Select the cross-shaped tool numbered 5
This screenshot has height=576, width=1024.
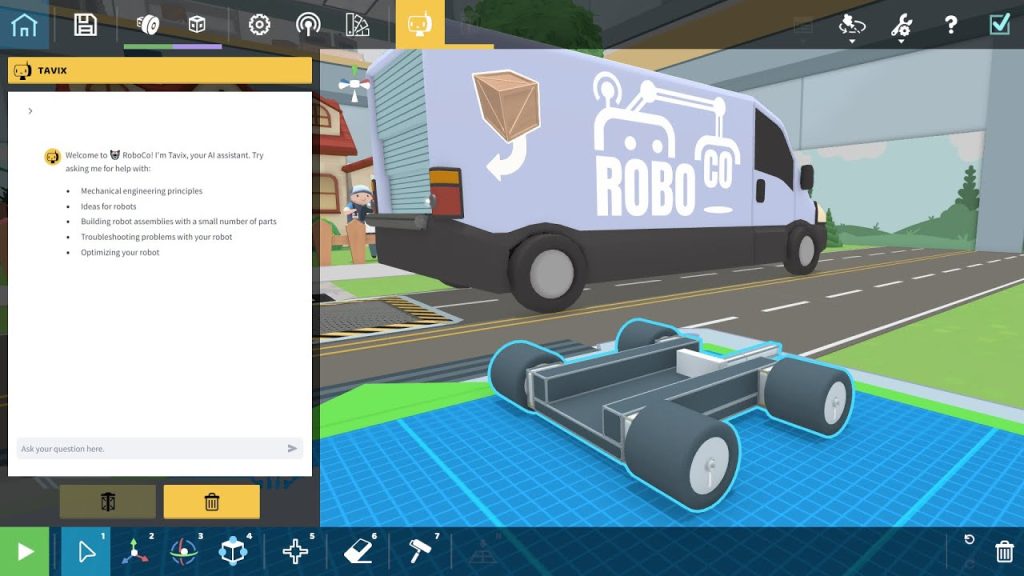295,552
